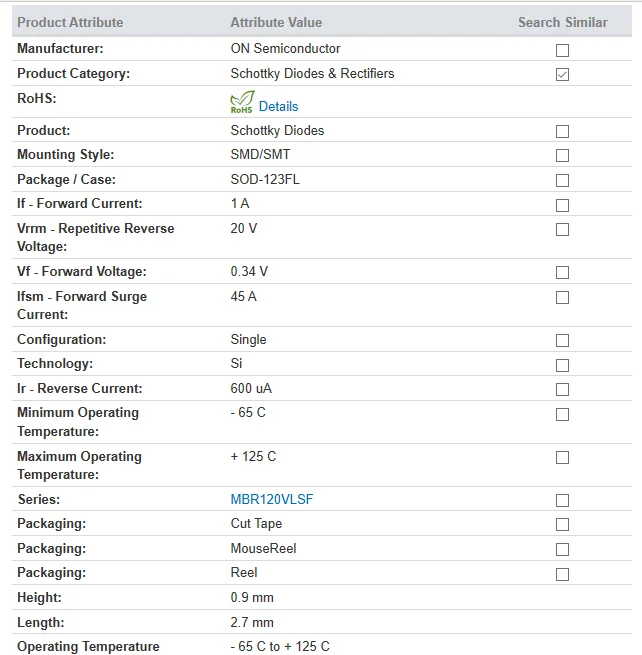Uncheck the Product Category checkbox
This screenshot has height=655, width=642.
tap(562, 75)
